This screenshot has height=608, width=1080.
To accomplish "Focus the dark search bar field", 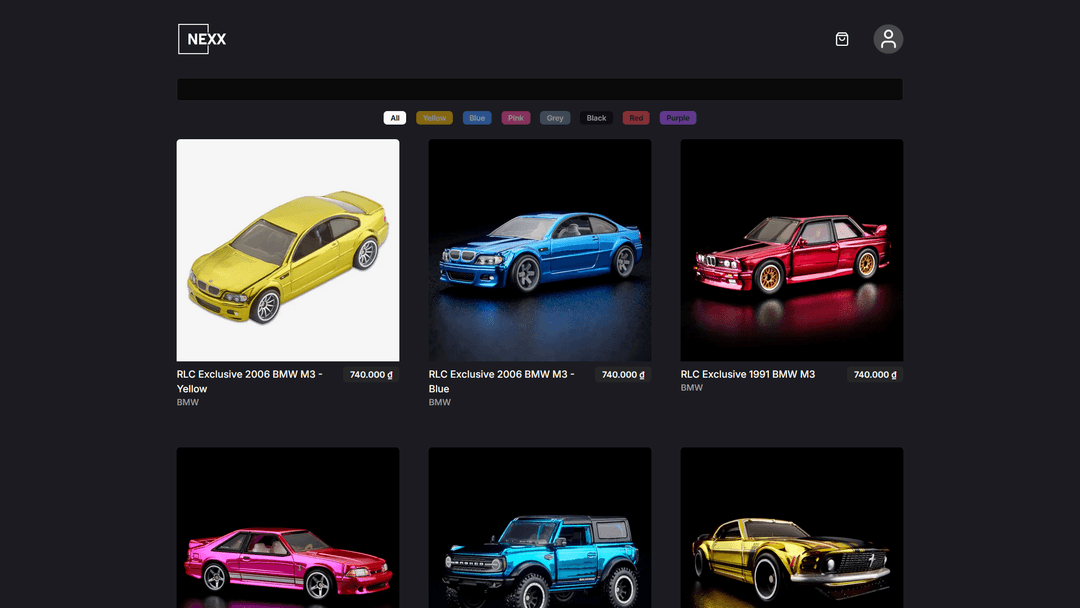I will (539, 90).
